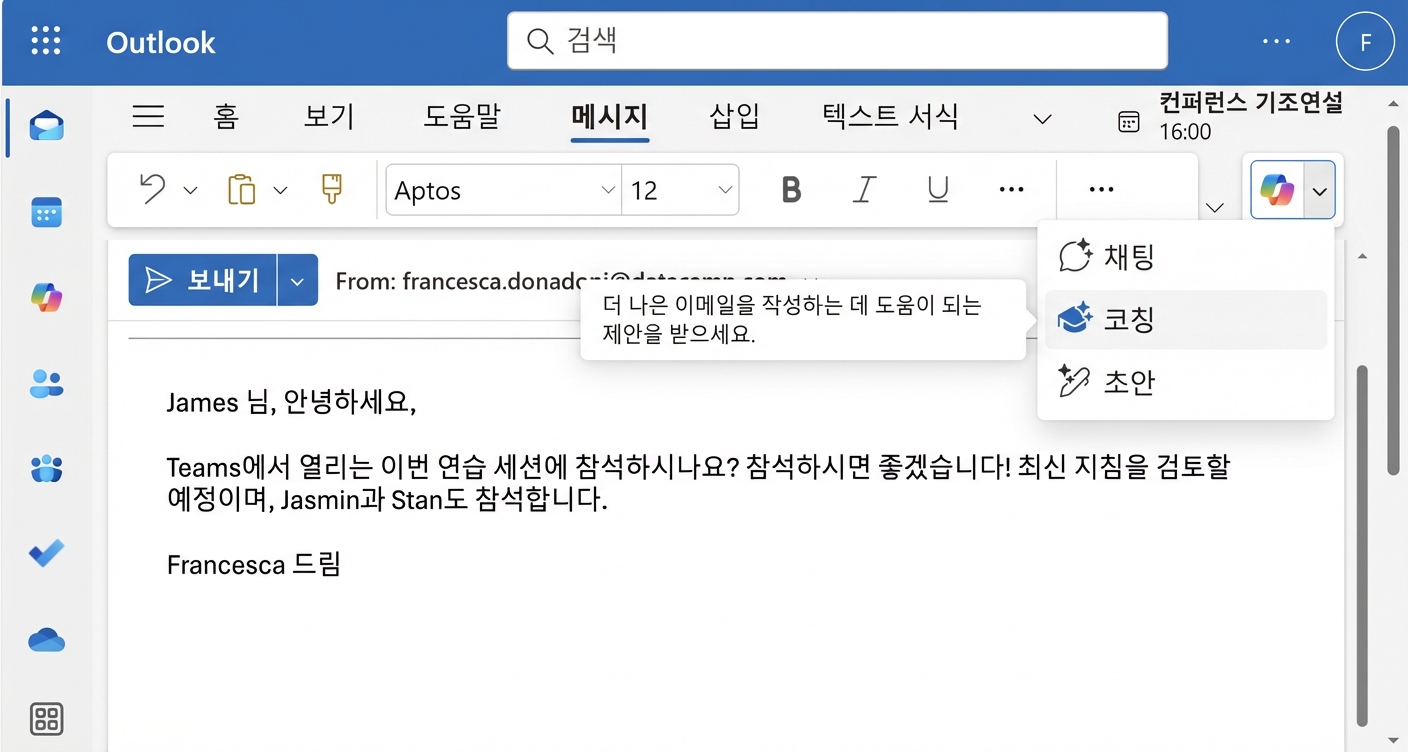Switch to the 홈 tab
This screenshot has height=752, width=1408.
pyautogui.click(x=226, y=117)
